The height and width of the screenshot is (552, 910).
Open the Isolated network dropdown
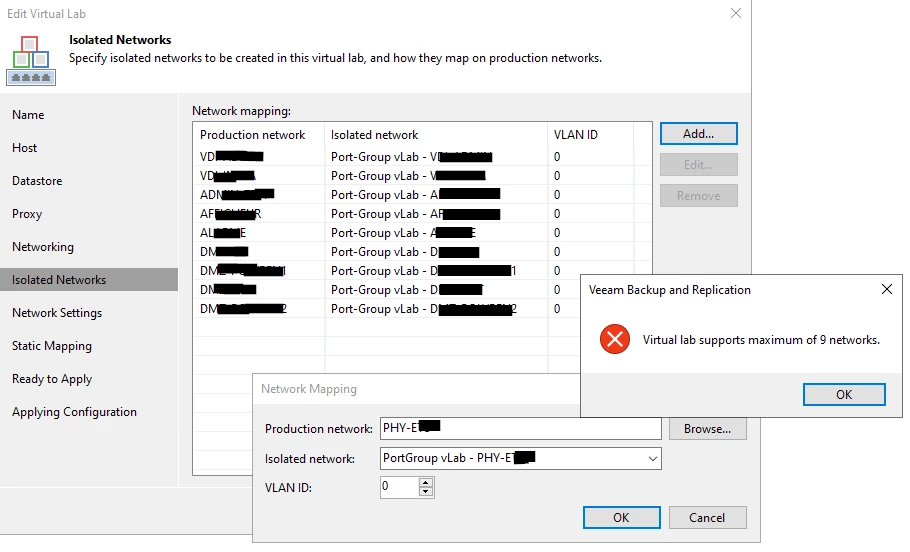(652, 459)
